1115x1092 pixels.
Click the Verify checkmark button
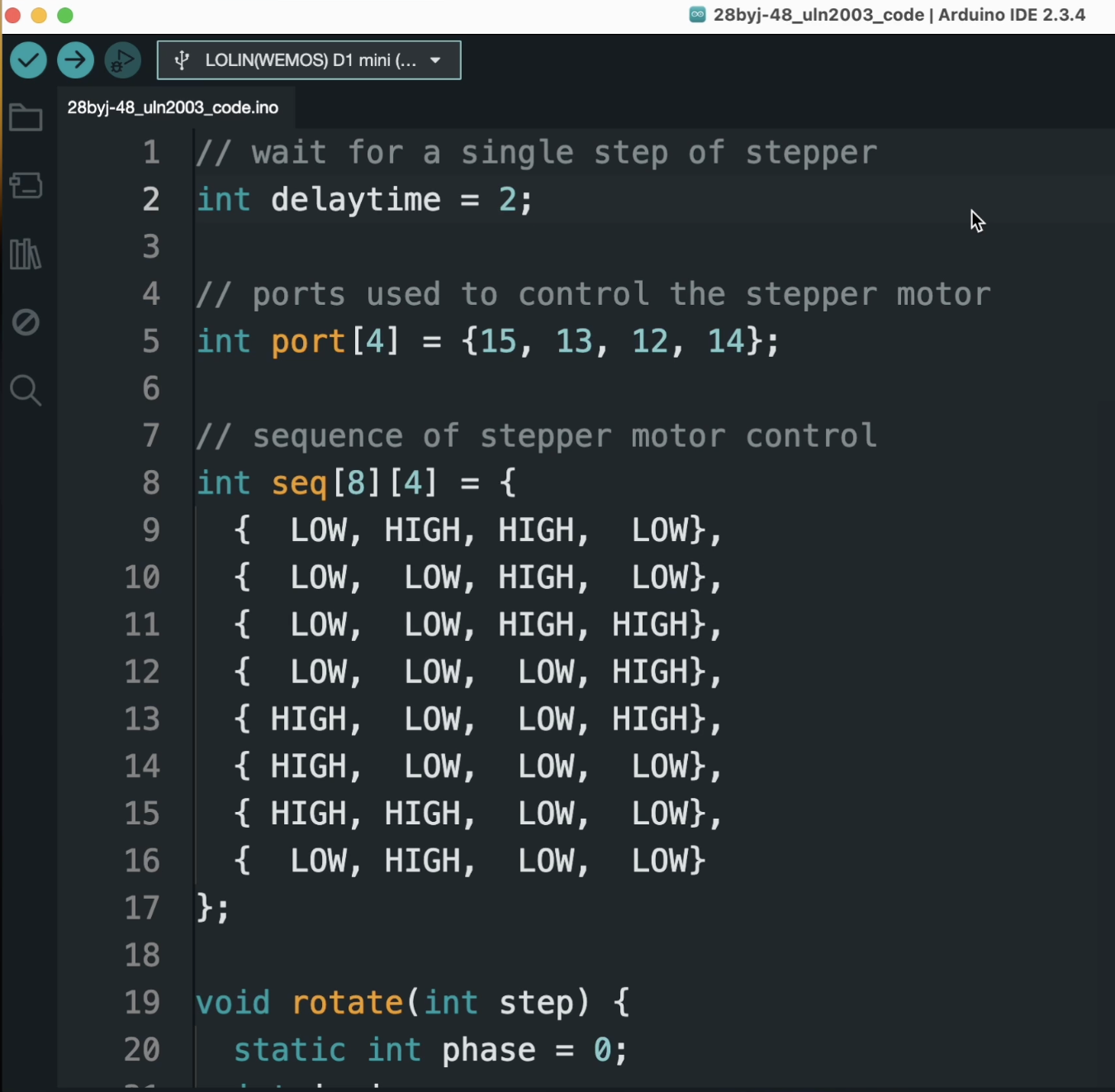(28, 60)
